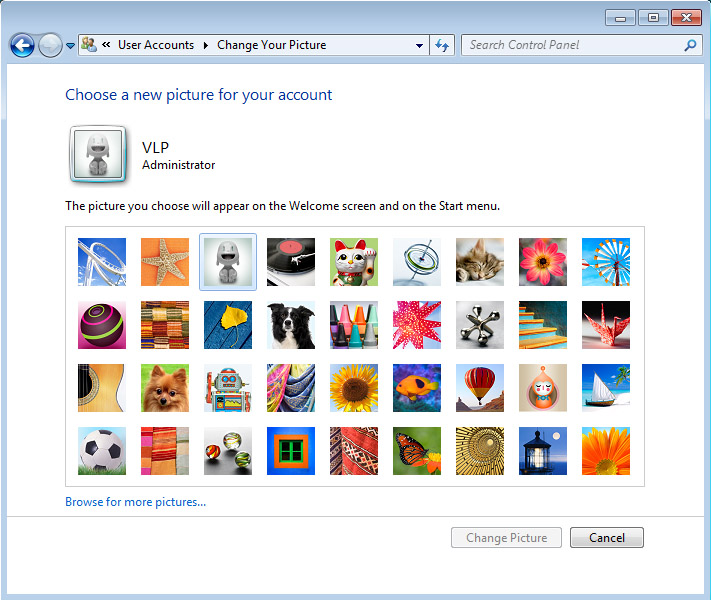Click the User Accounts icon in address bar
The height and width of the screenshot is (600, 711).
[x=89, y=45]
